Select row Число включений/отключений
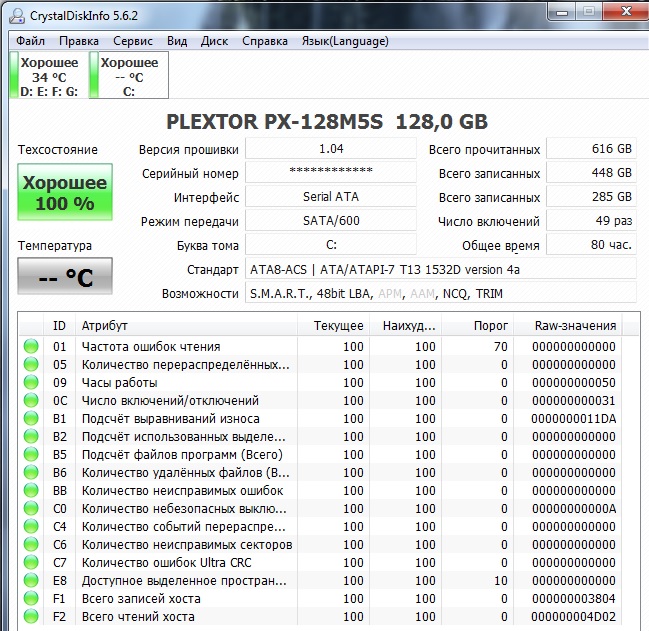 (x=320, y=400)
